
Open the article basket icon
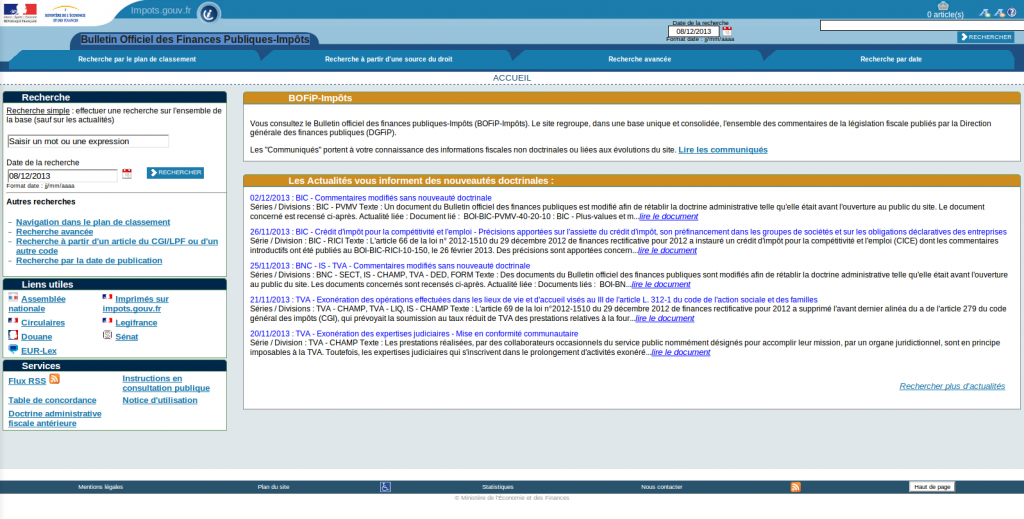pos(942,5)
